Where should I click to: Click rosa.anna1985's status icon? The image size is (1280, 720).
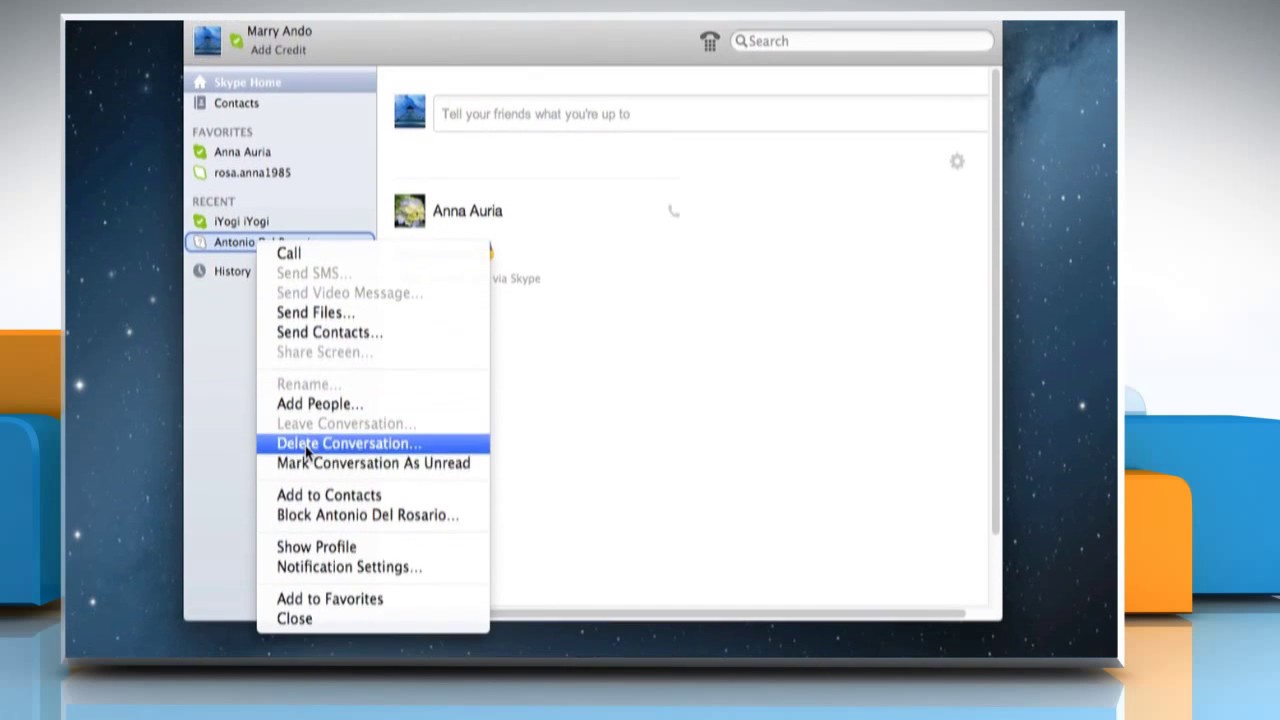[200, 172]
